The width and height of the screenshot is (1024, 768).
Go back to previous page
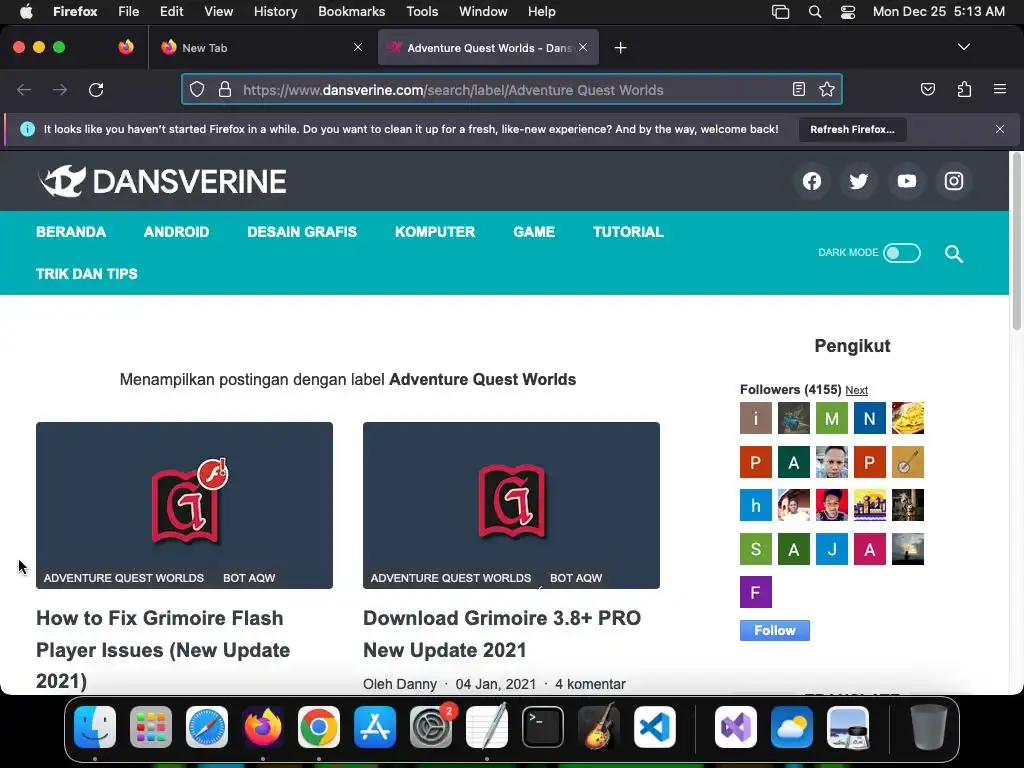coord(24,89)
